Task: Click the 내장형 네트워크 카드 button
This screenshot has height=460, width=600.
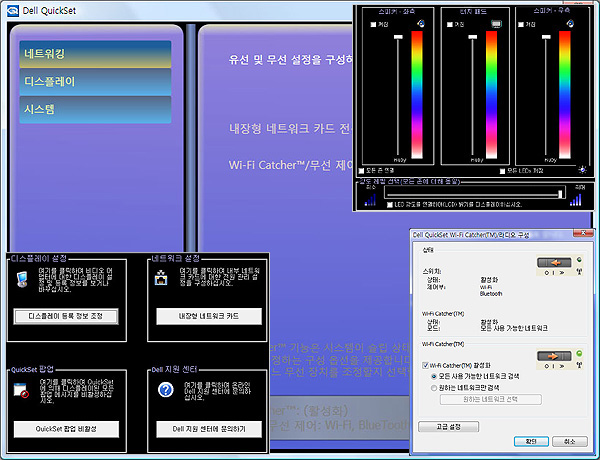Action: tap(209, 316)
